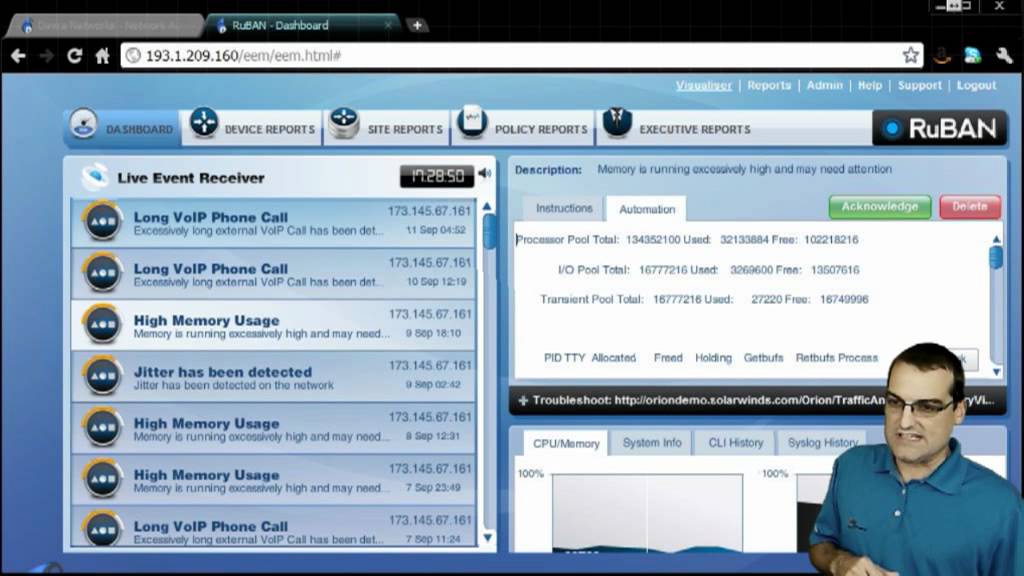Click event icon of the Jitter detected event
This screenshot has height=576, width=1024.
pyautogui.click(x=103, y=376)
